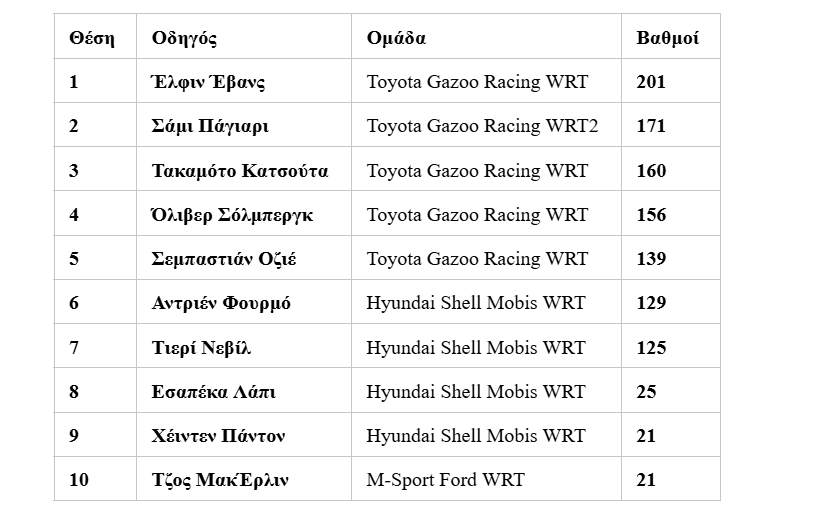Select the 201 points cell
The image size is (828, 519).
pyautogui.click(x=671, y=81)
